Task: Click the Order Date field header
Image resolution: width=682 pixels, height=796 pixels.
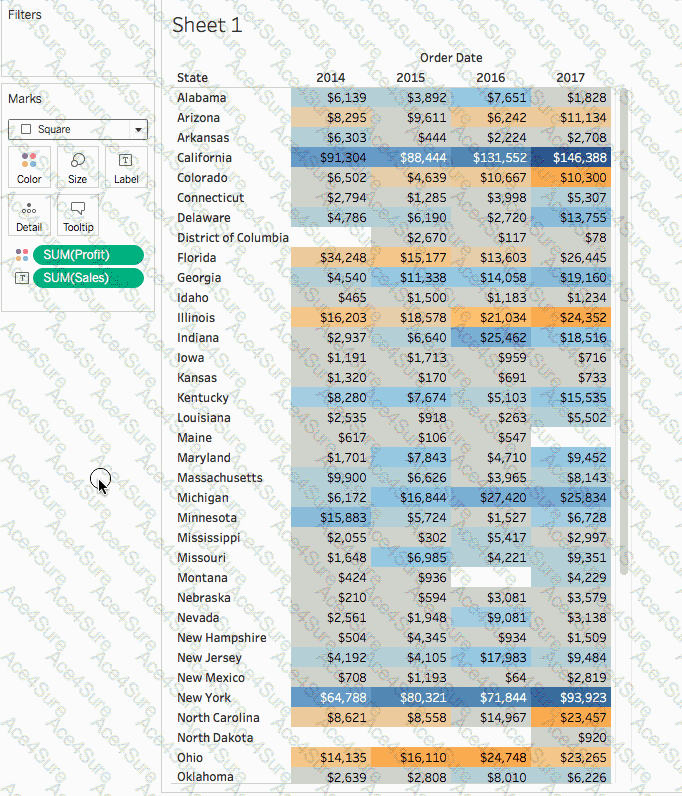Action: coord(451,58)
